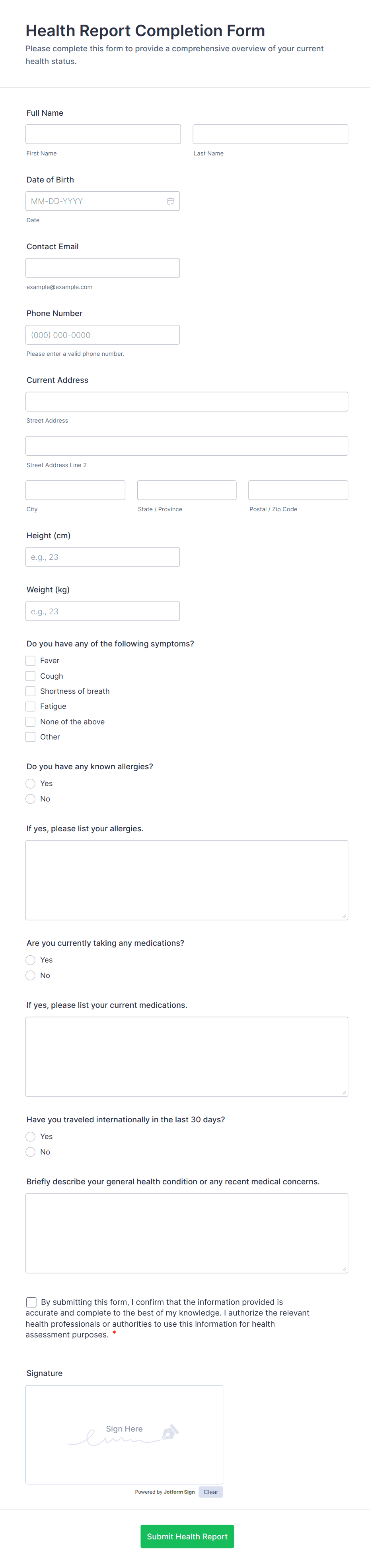370x1568 pixels.
Task: Click the Contact Email input field
Action: coord(102,267)
